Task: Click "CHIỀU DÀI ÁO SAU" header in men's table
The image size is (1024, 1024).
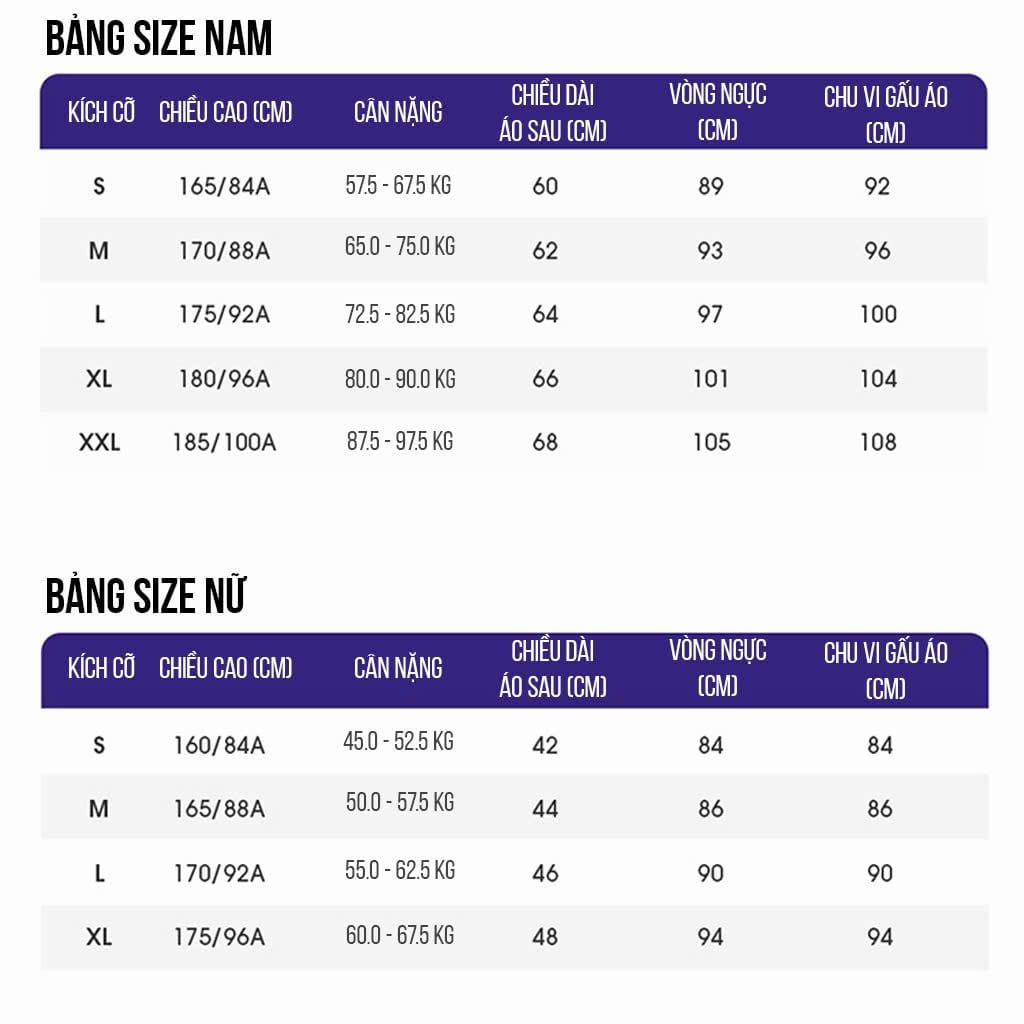Action: coord(553,112)
